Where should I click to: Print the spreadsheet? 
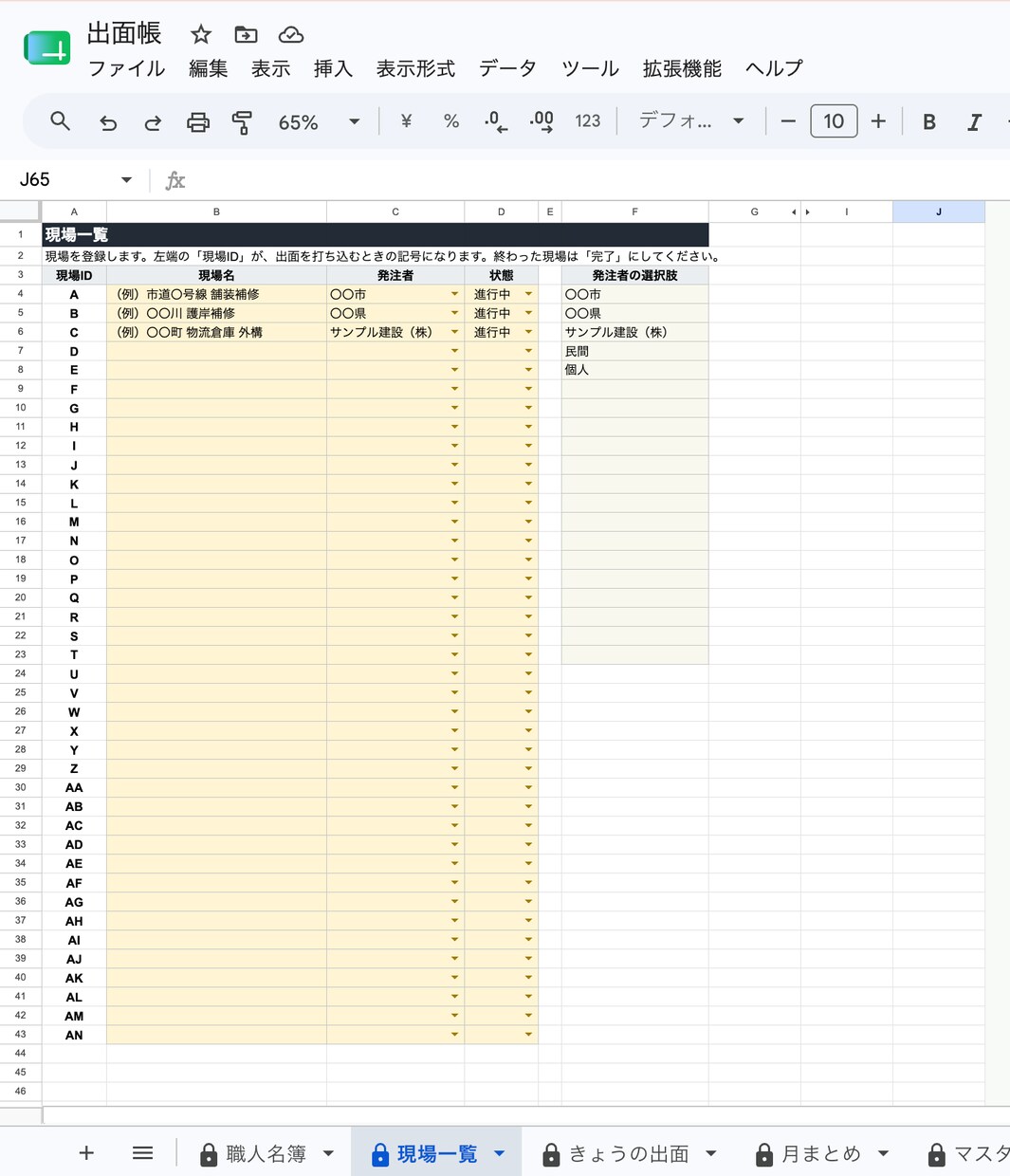pyautogui.click(x=197, y=121)
